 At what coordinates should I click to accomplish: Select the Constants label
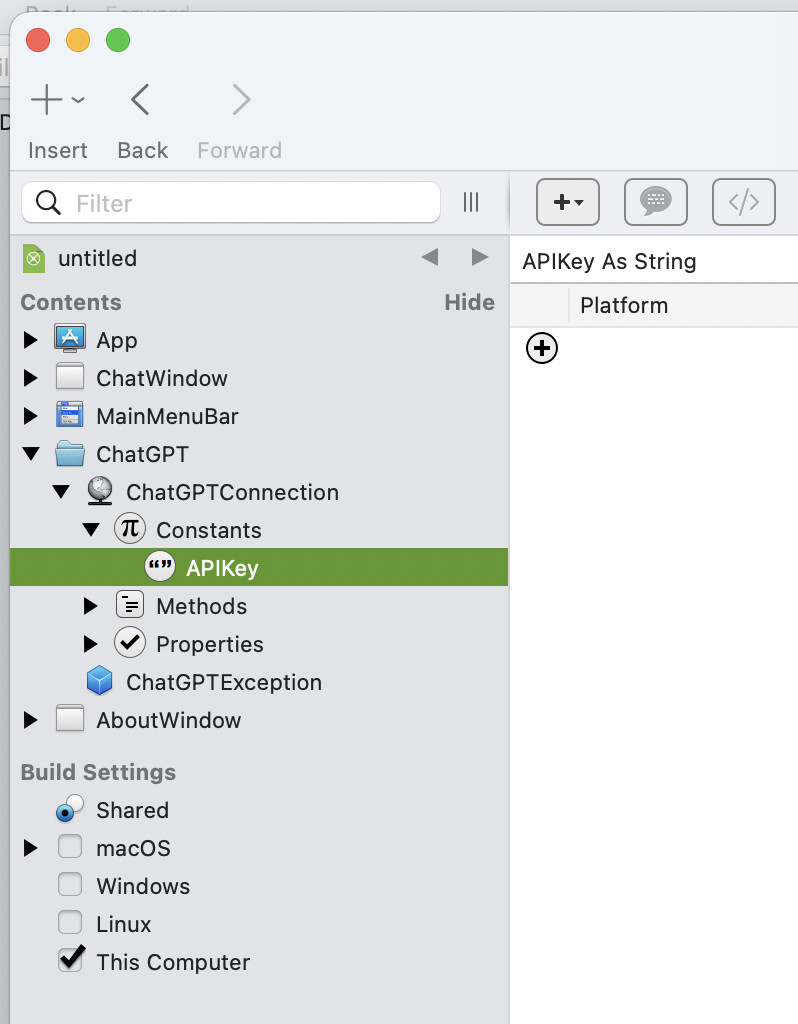209,530
